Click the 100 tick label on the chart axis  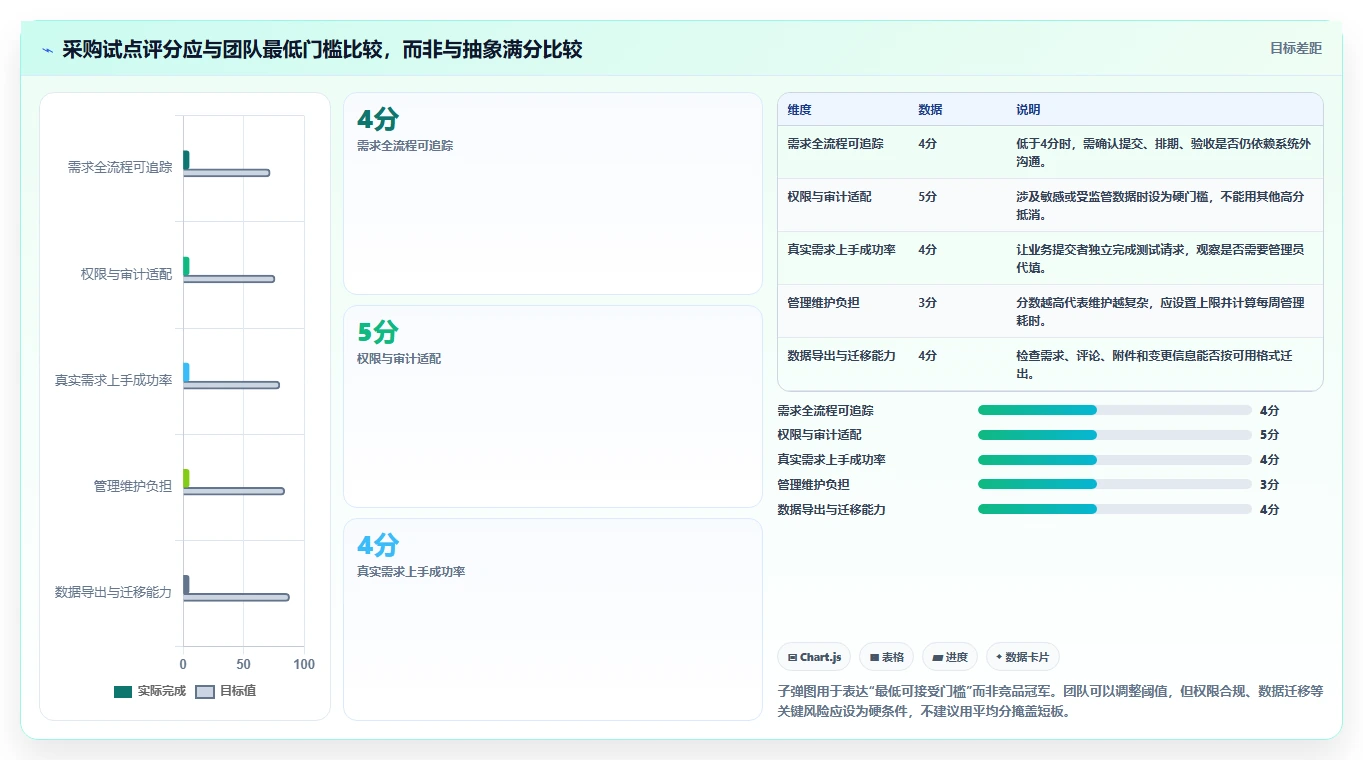tap(304, 664)
